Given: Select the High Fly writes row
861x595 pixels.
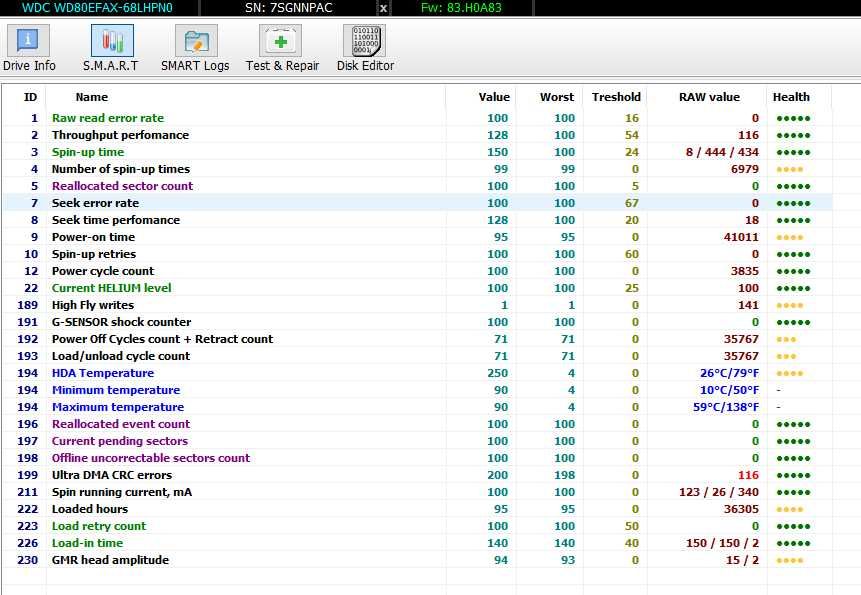Looking at the screenshot, I should (417, 305).
